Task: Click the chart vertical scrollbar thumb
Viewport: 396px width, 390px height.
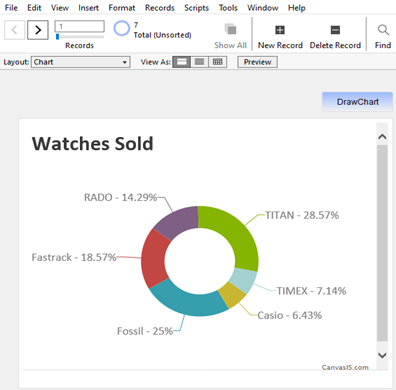Action: click(382, 243)
